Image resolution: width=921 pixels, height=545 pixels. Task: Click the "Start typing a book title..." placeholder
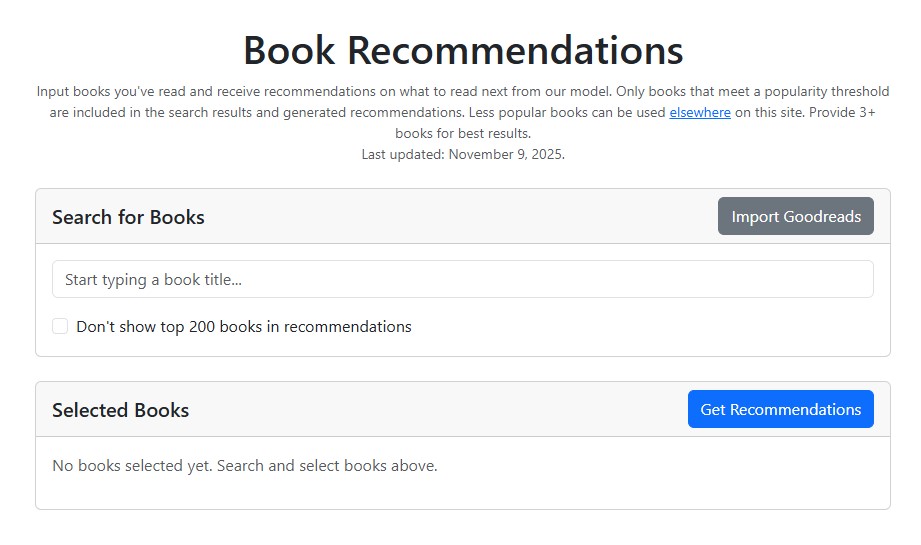click(154, 280)
